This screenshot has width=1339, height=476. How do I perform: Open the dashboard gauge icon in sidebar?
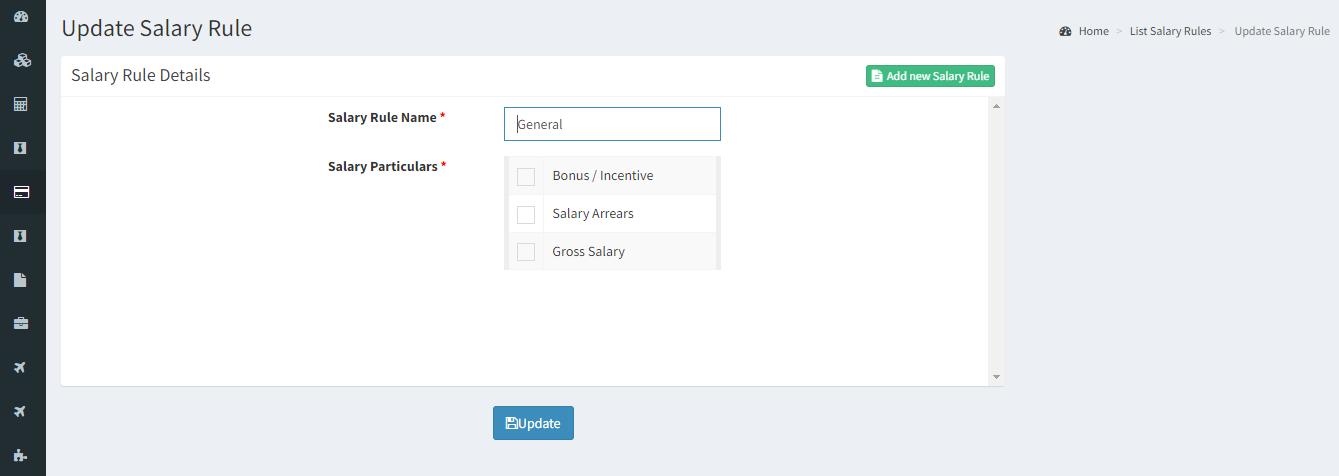pyautogui.click(x=21, y=16)
